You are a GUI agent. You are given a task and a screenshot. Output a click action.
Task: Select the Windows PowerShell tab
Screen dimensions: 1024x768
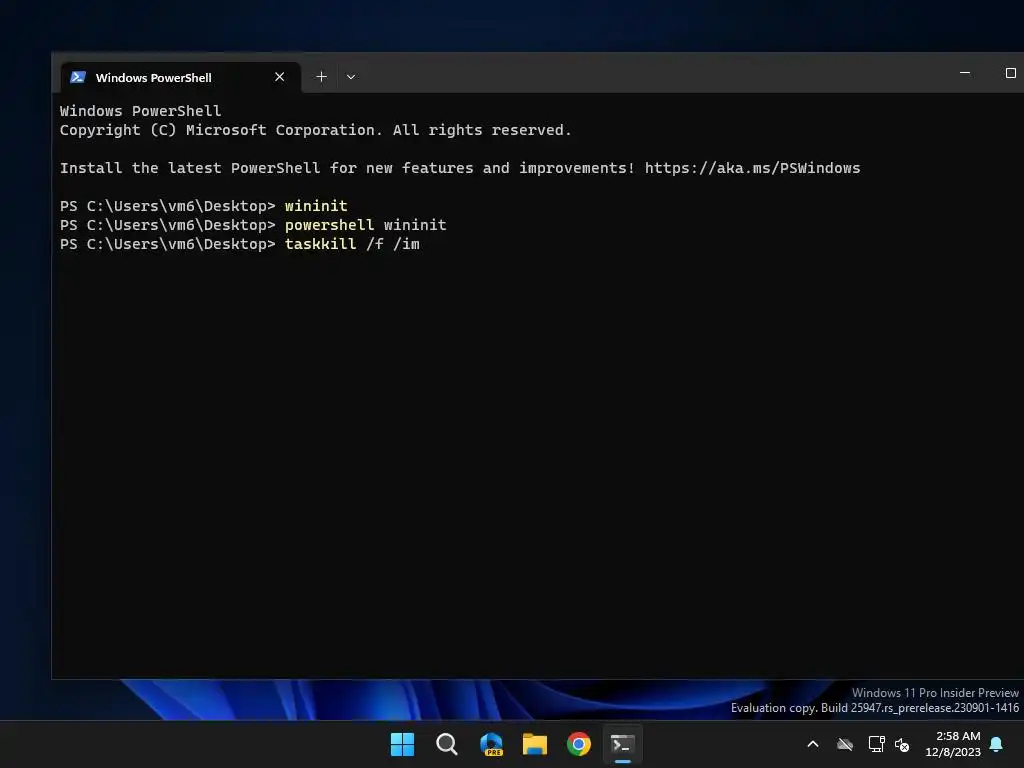pos(181,77)
